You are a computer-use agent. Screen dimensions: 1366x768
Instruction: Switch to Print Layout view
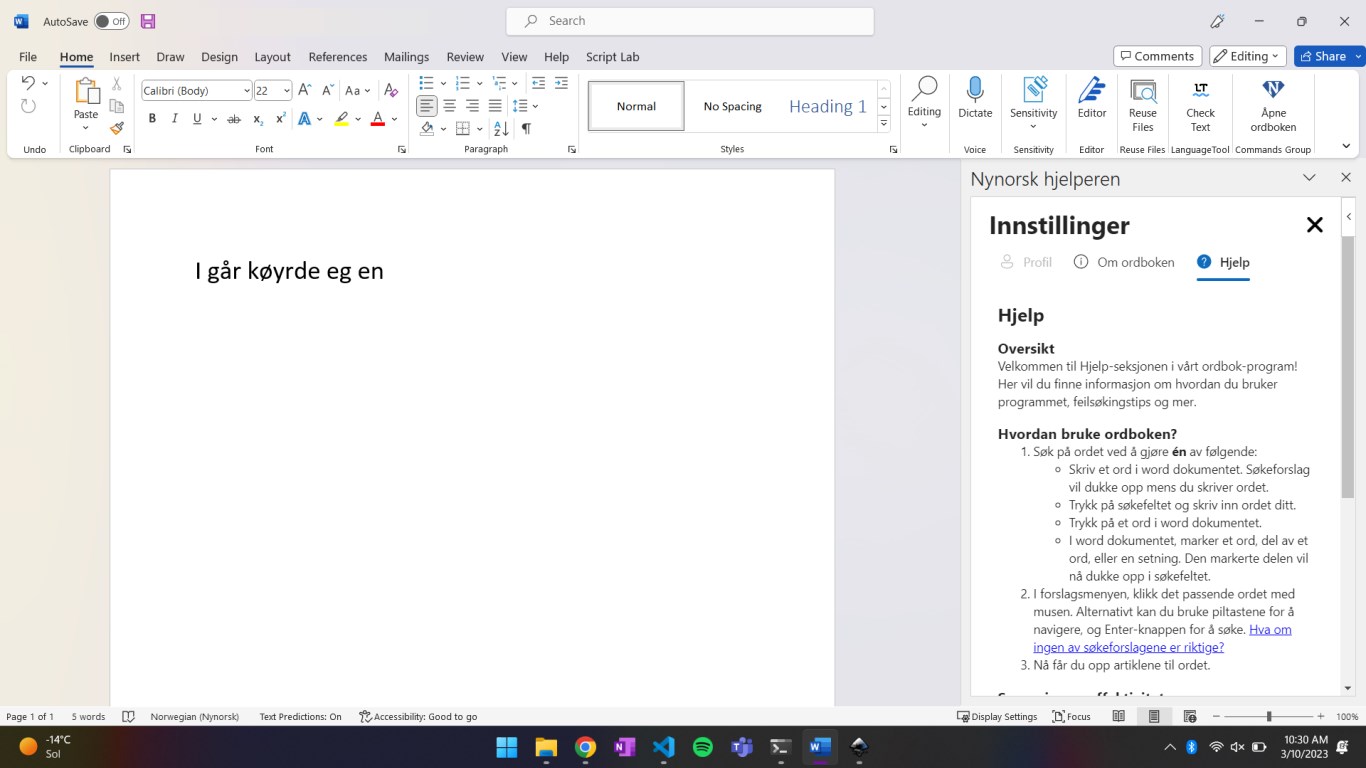1154,717
